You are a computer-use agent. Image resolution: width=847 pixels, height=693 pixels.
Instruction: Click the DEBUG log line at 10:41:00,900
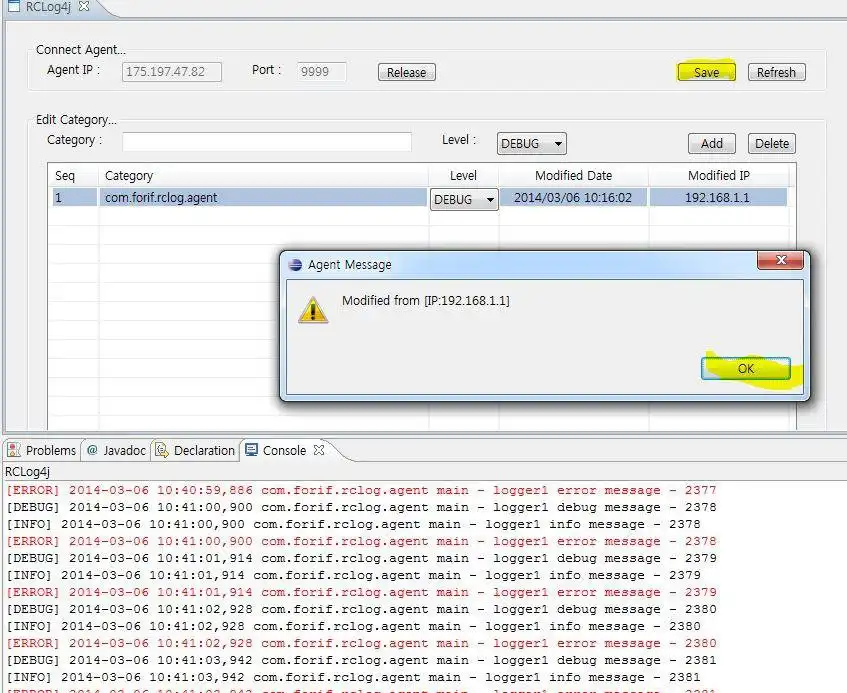coord(361,507)
